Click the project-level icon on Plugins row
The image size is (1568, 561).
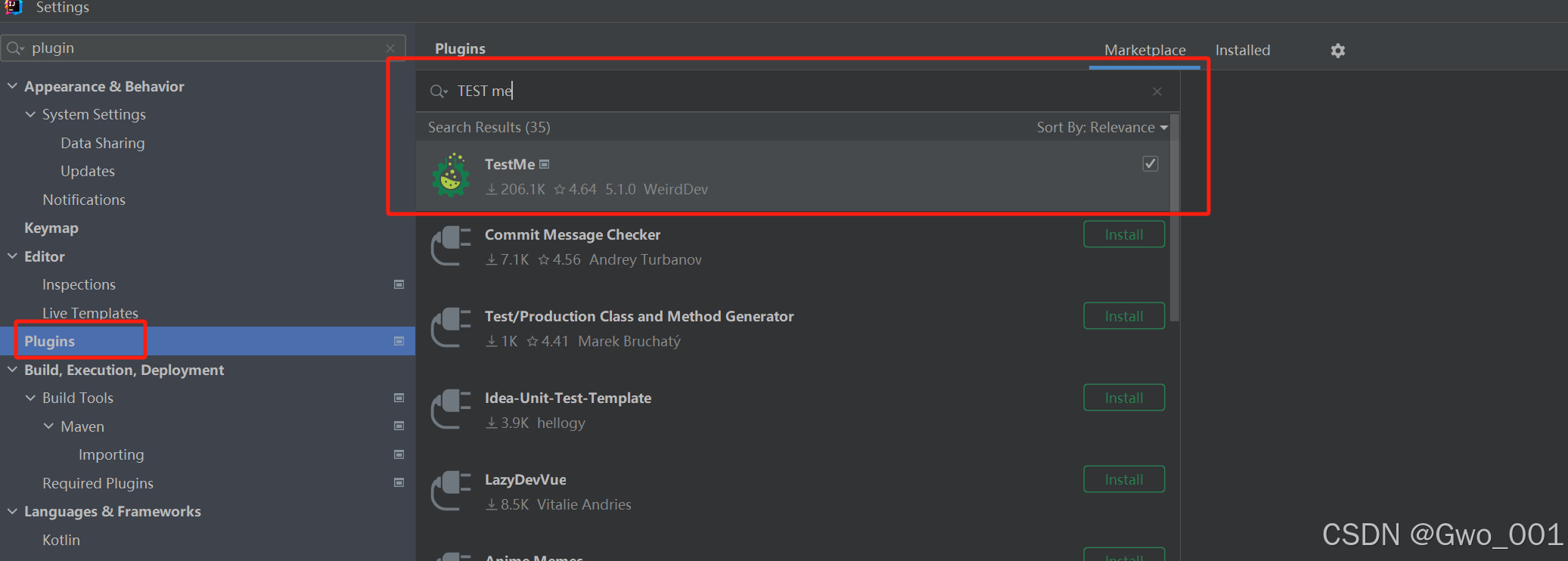pos(399,341)
